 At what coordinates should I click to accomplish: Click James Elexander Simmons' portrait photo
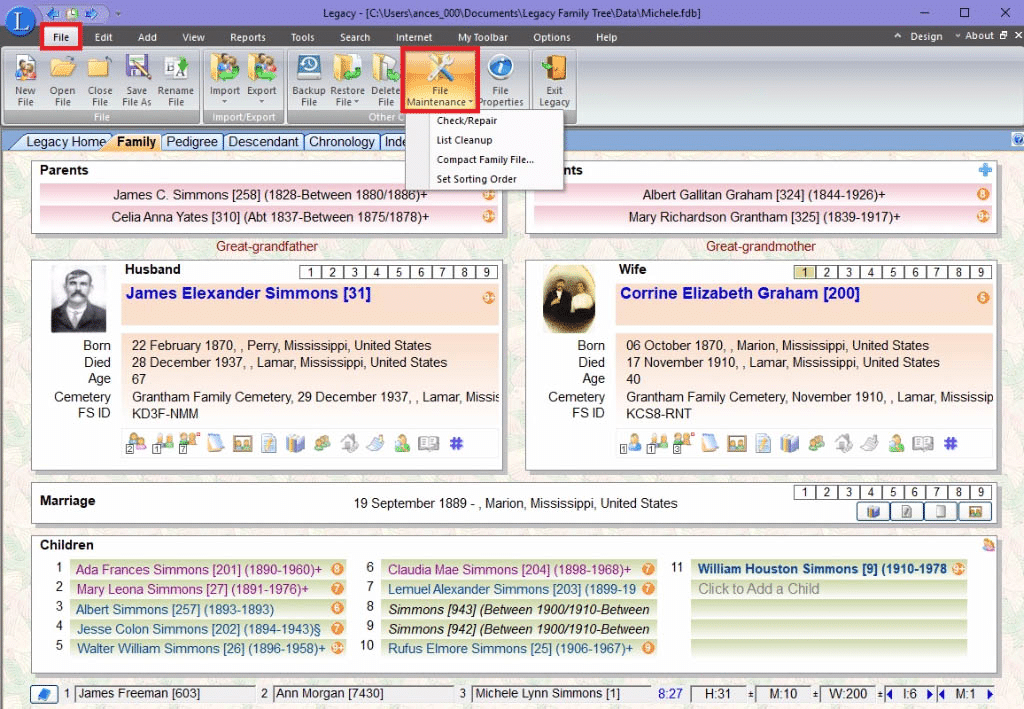point(78,299)
